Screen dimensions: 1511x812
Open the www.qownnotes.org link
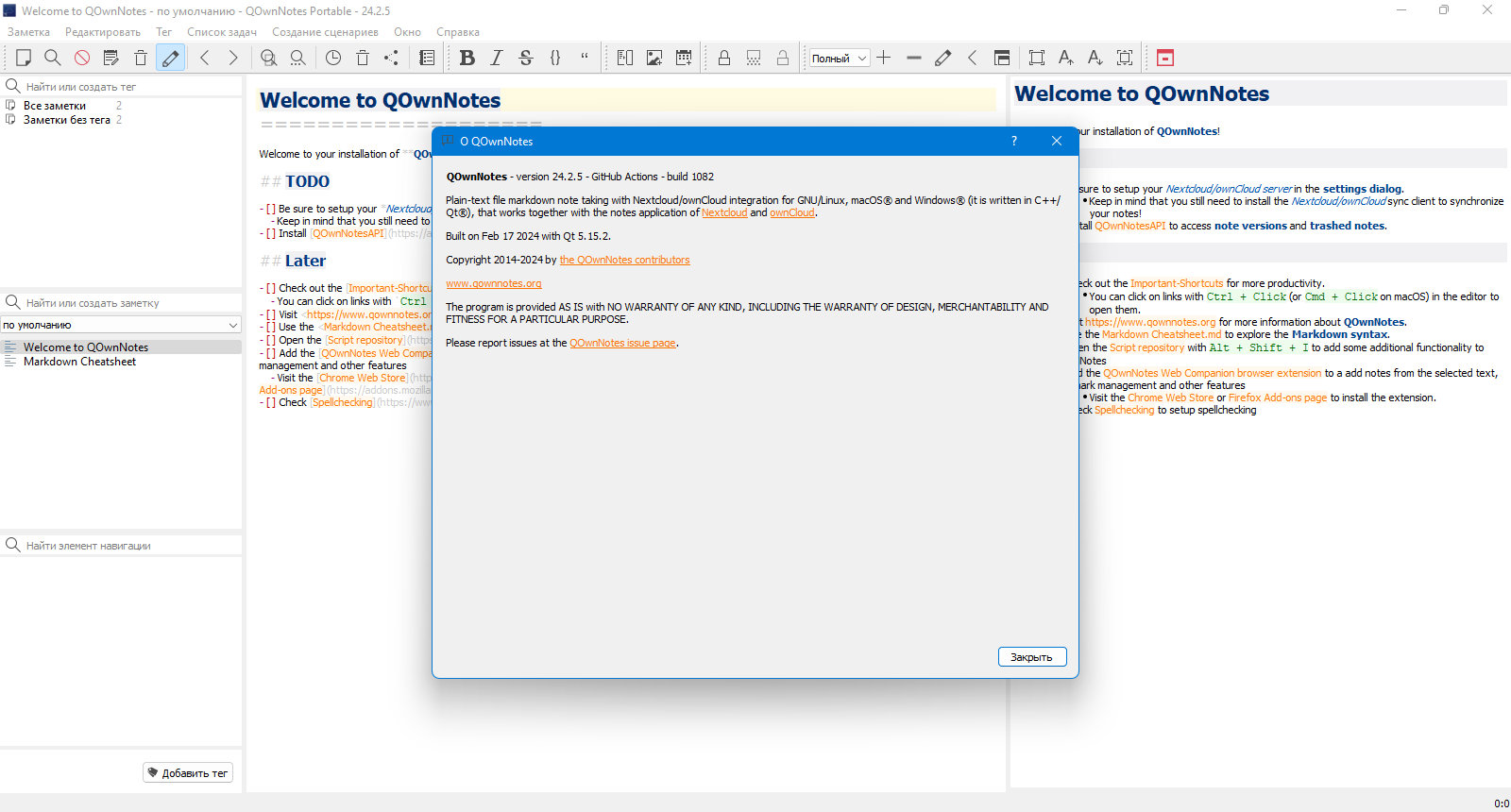[494, 283]
